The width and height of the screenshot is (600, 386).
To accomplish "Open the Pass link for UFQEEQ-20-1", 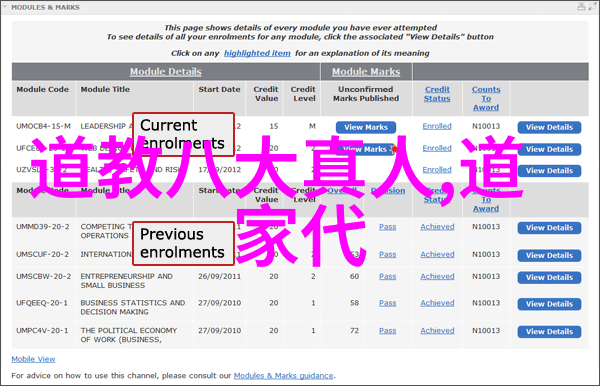I will pyautogui.click(x=388, y=303).
